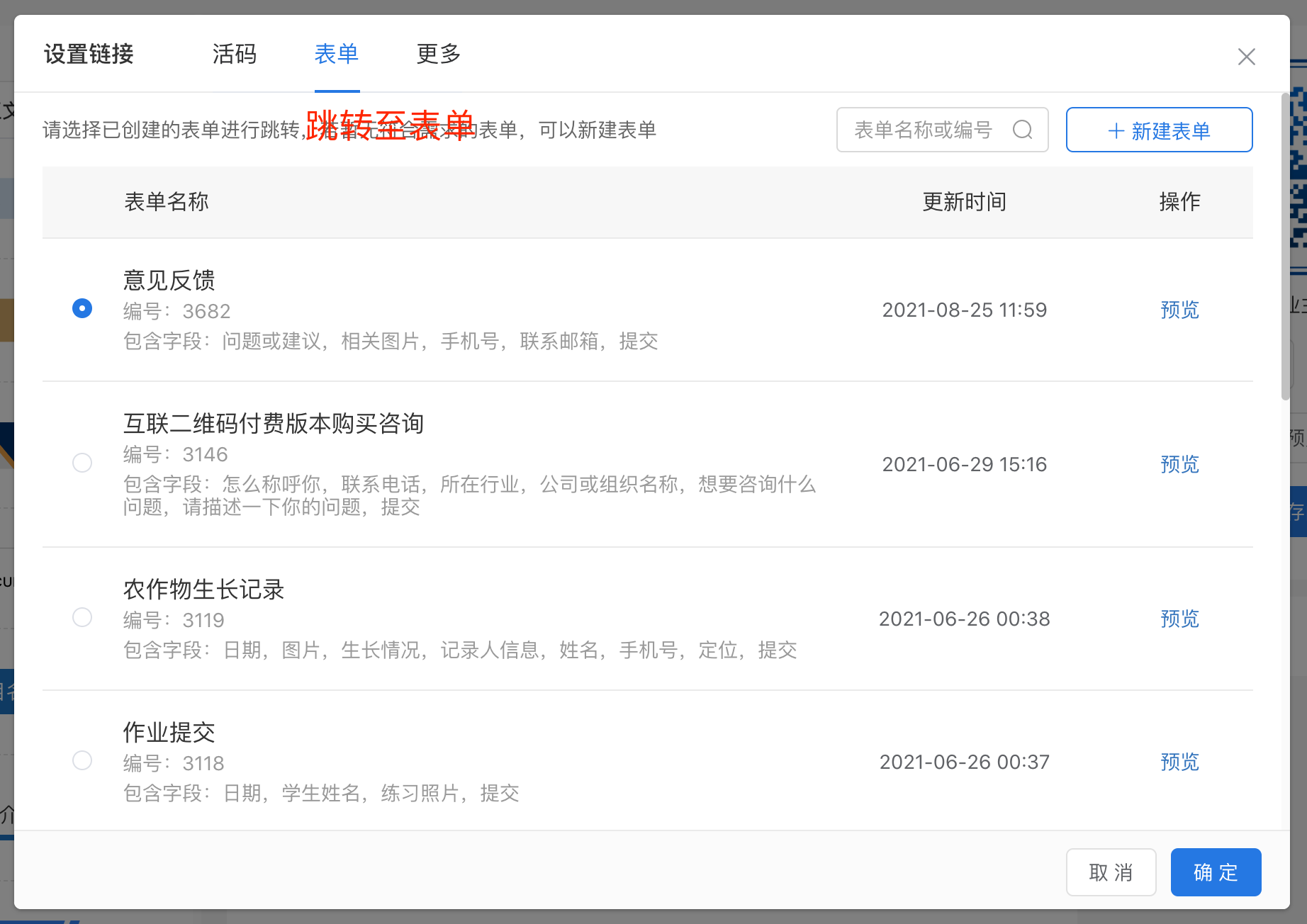The image size is (1307, 924).
Task: Click the 表单名称 column header
Action: (167, 202)
